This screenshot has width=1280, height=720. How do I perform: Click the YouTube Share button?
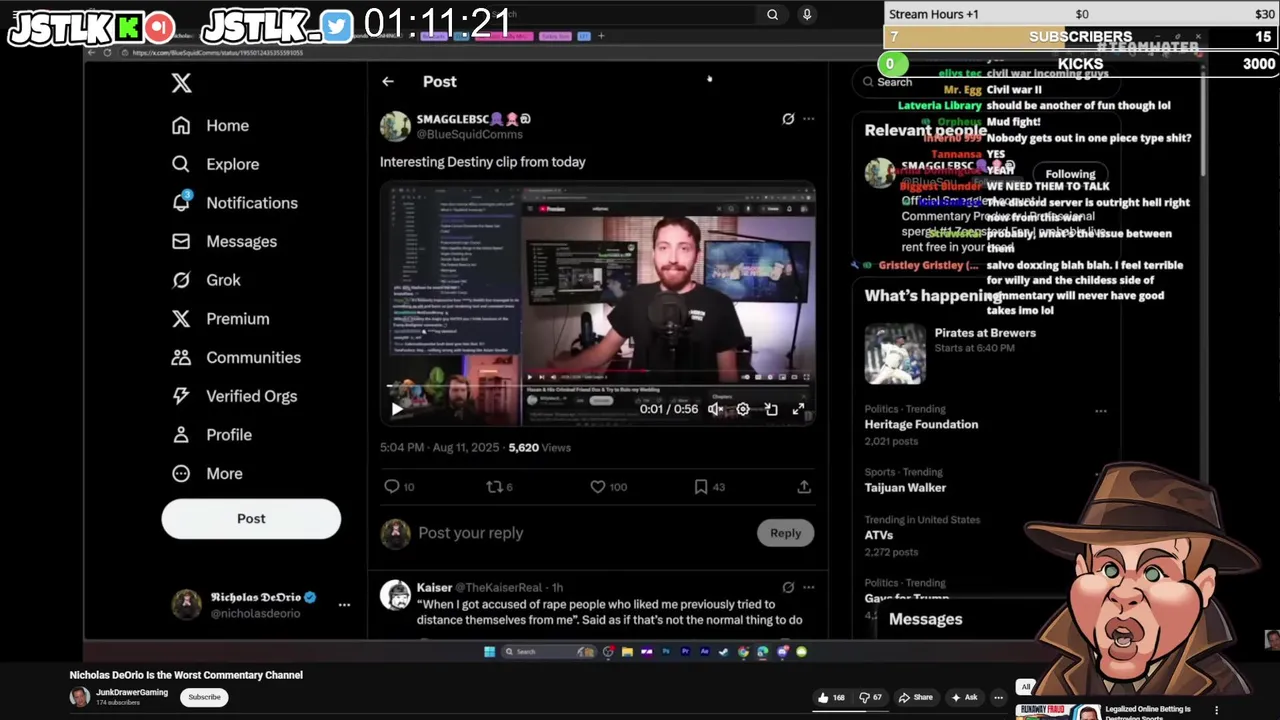coord(915,697)
